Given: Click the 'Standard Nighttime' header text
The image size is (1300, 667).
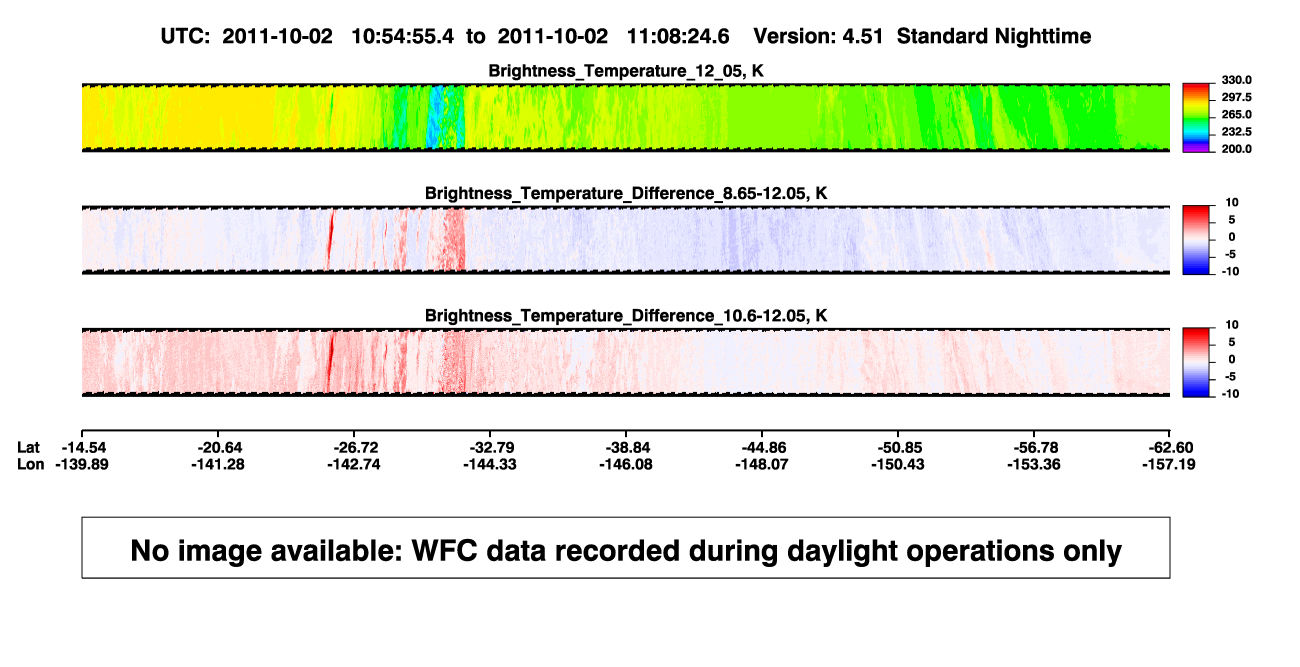Looking at the screenshot, I should click(994, 36).
